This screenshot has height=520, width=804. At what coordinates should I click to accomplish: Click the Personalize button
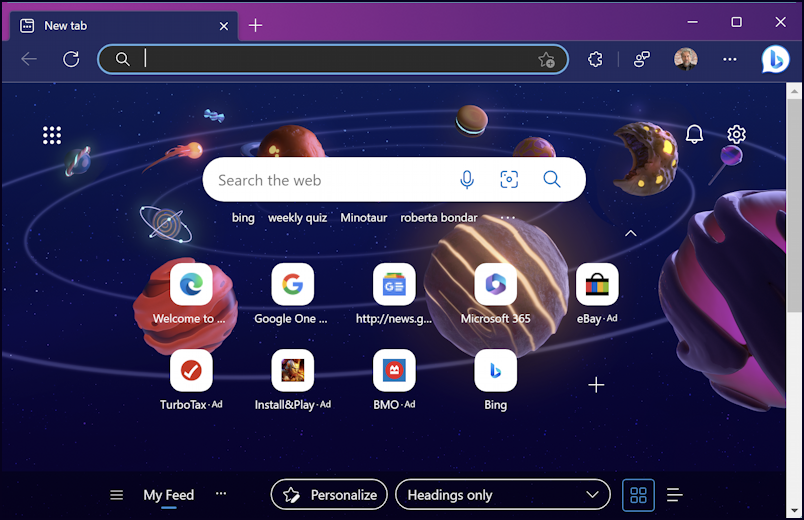[329, 495]
